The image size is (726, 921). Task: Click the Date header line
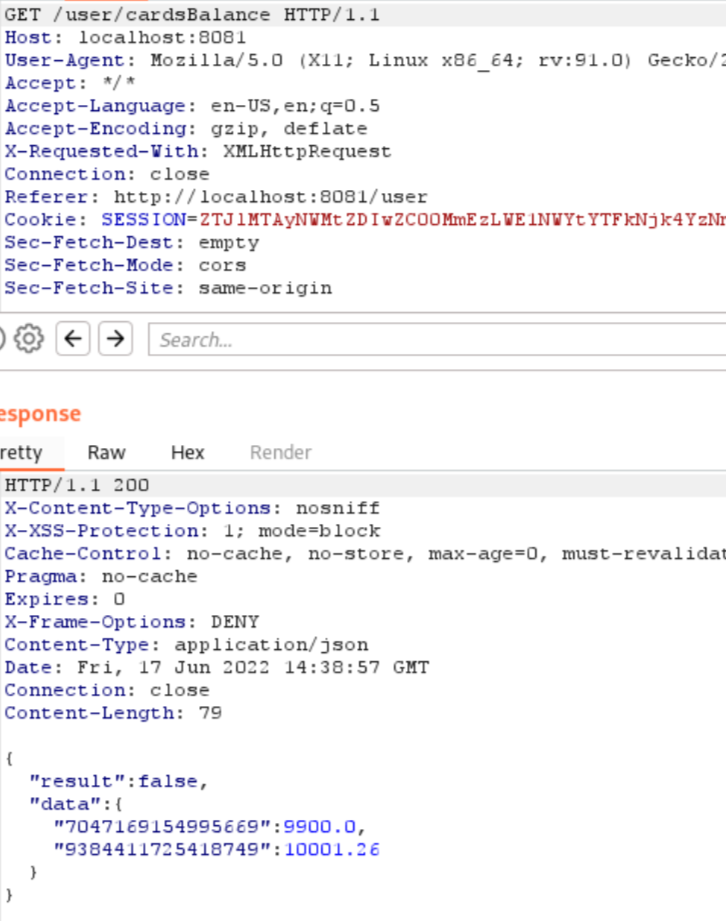pyautogui.click(x=217, y=667)
